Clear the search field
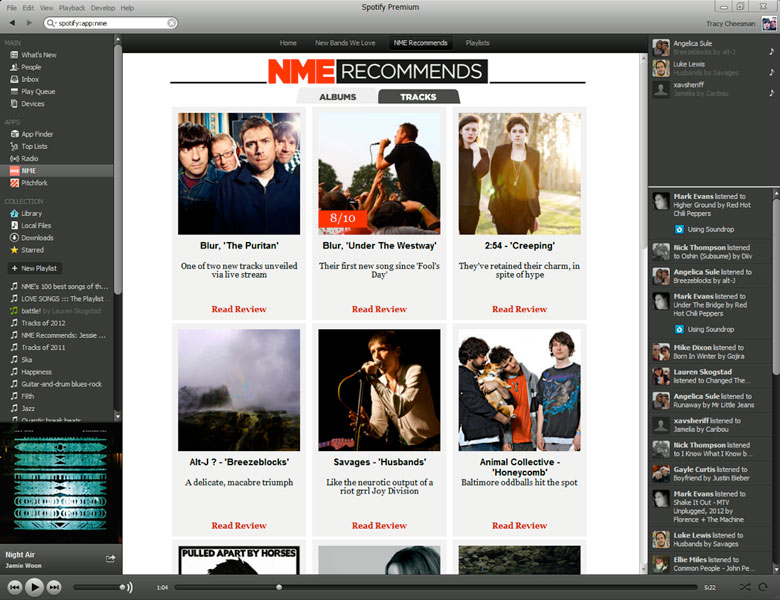Image resolution: width=780 pixels, height=600 pixels. [x=171, y=23]
